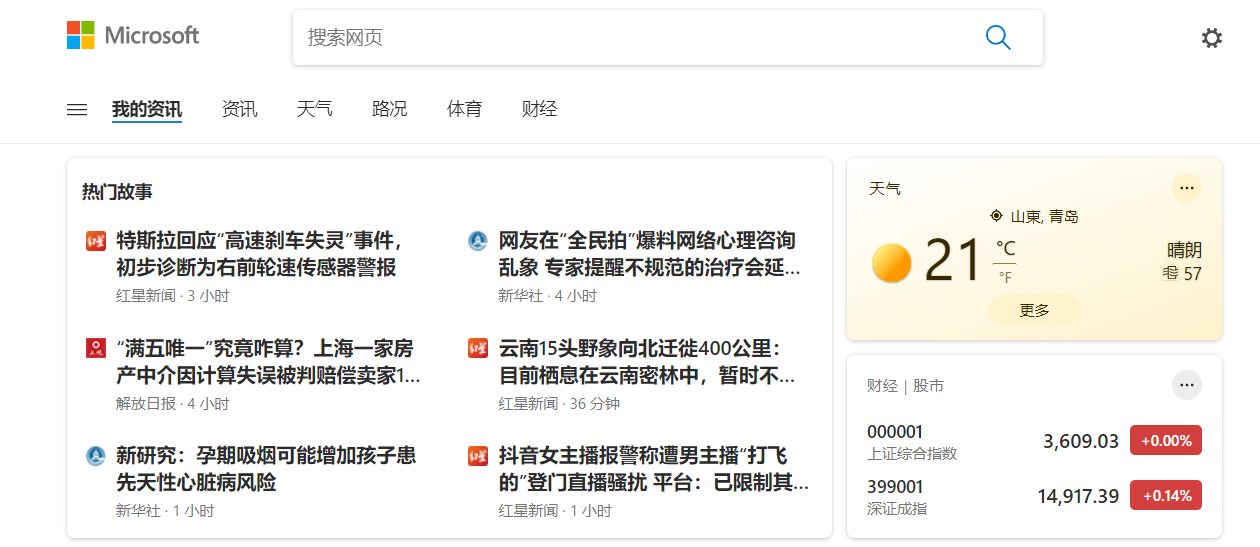Screen dimensions: 1260x547
Task: Open the hamburger navigation menu
Action: pos(77,110)
